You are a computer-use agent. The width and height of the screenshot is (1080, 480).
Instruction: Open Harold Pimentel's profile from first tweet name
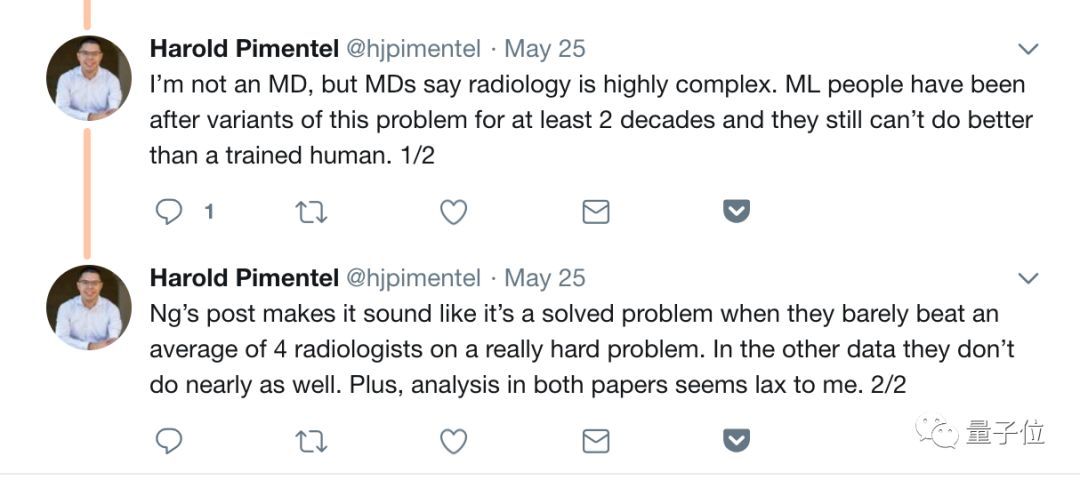[243, 48]
